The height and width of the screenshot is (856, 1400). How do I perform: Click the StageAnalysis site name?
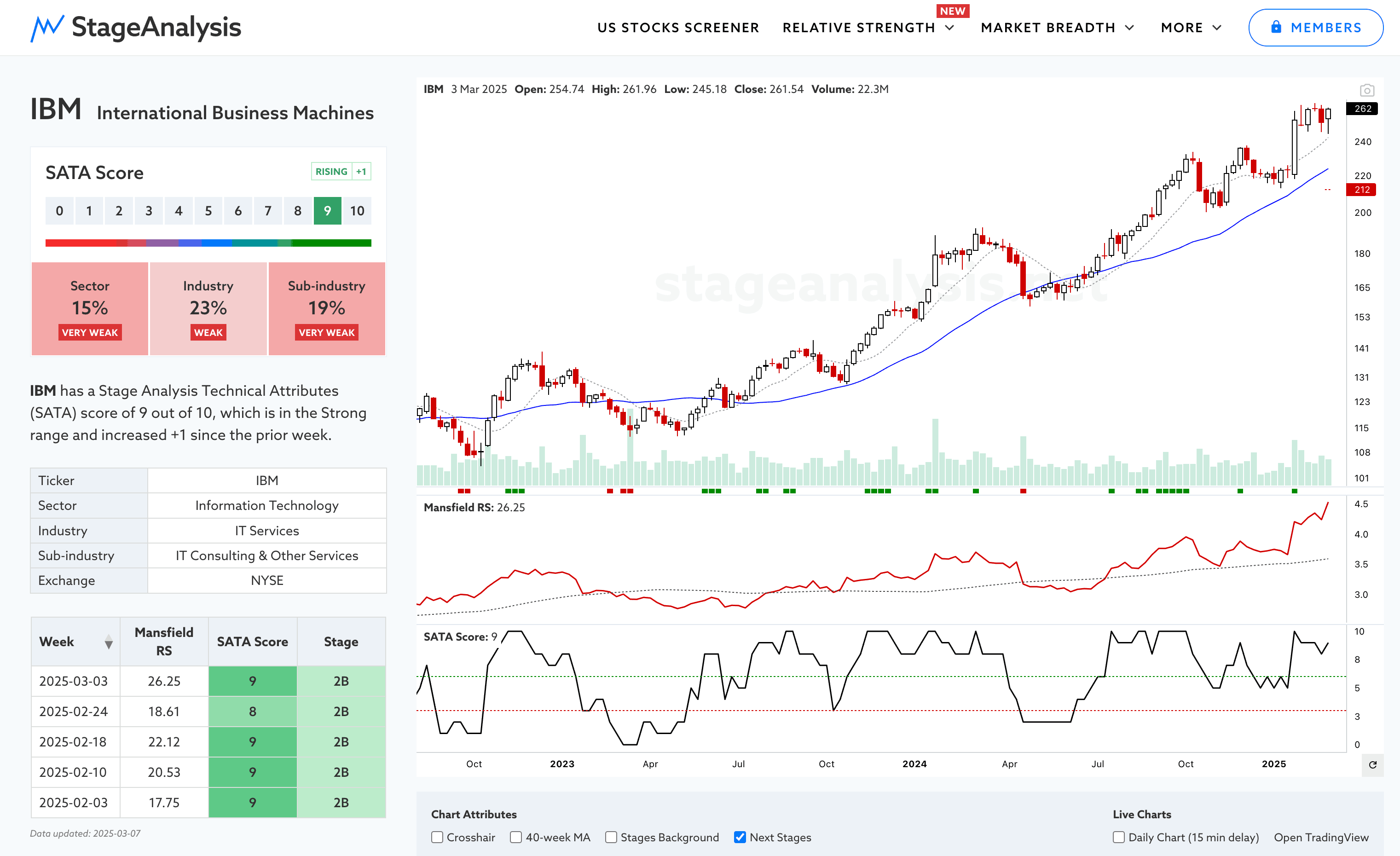coord(156,27)
